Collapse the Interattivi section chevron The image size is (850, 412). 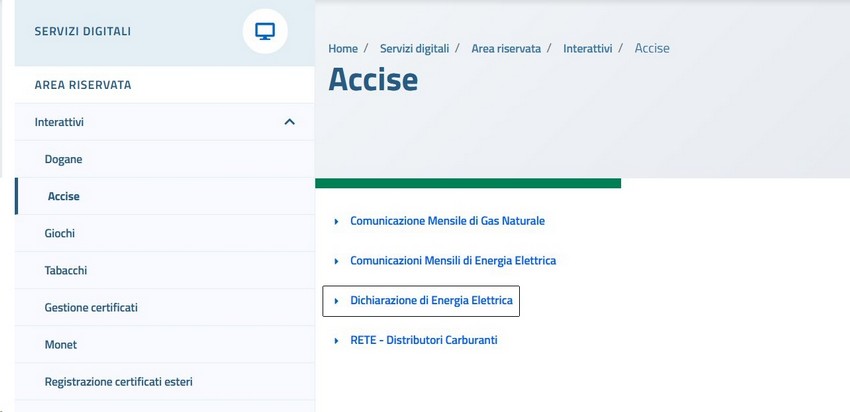coord(289,122)
